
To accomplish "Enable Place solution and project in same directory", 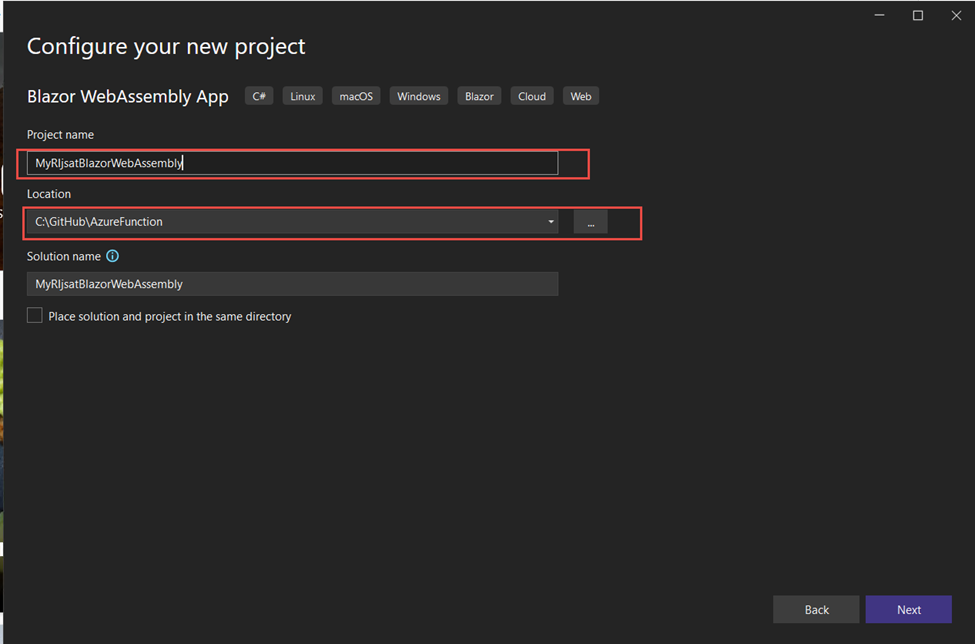I will [x=35, y=316].
